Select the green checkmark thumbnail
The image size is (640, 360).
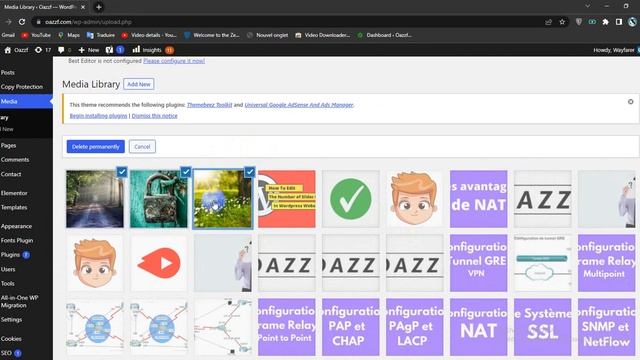[351, 199]
